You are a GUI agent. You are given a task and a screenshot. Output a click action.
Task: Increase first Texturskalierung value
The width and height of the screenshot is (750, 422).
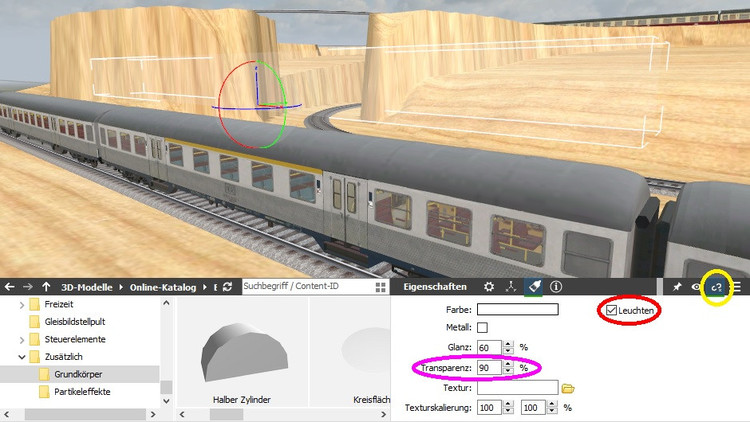pyautogui.click(x=508, y=404)
